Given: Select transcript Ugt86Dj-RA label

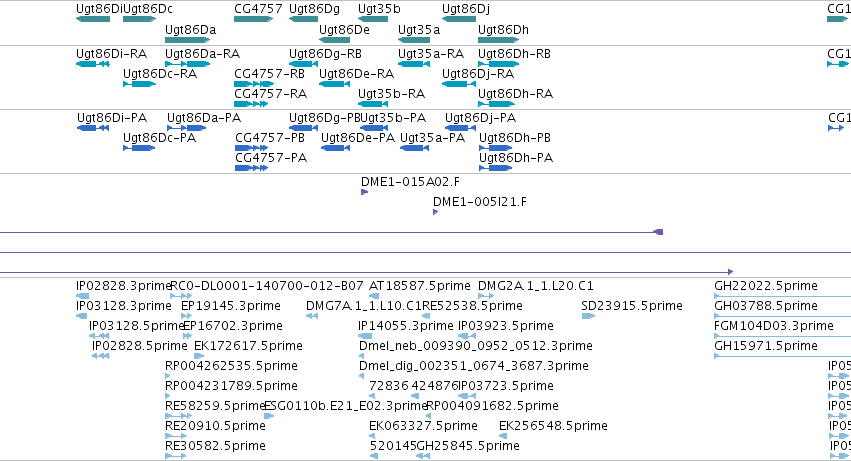Looking at the screenshot, I should click(478, 74).
